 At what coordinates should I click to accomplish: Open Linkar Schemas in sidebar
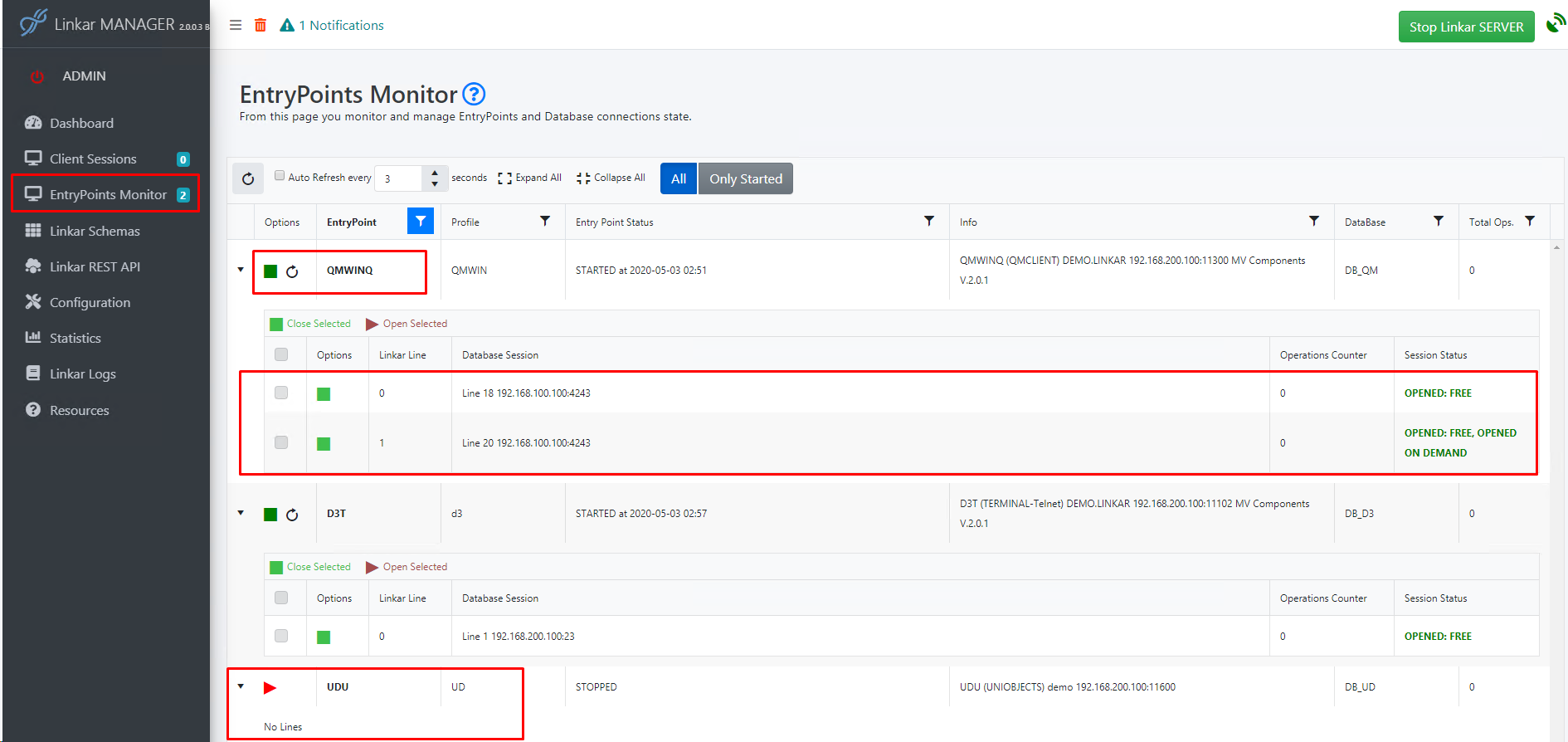tap(95, 231)
